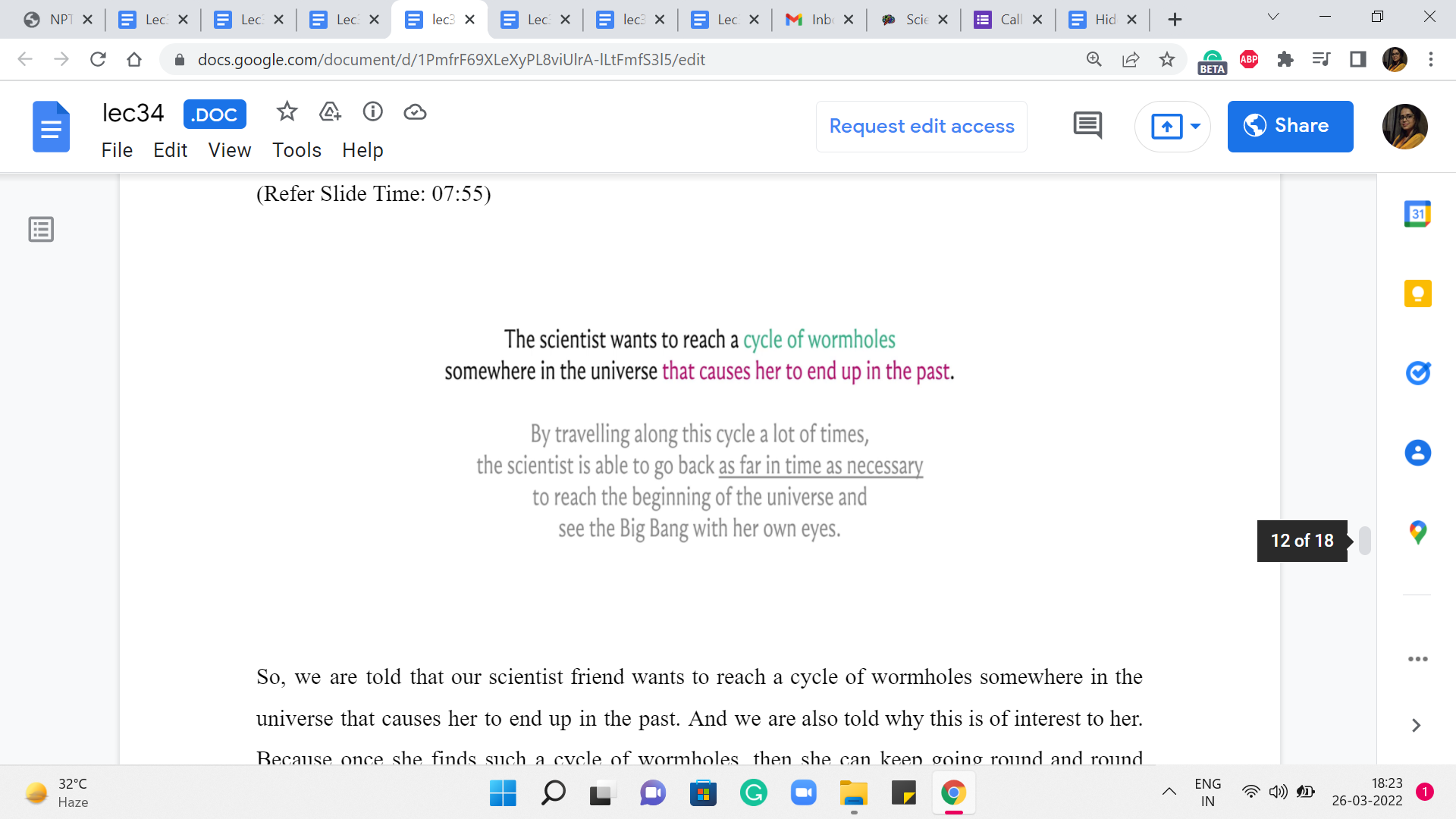Open Google Keep side panel
1456x819 pixels.
coord(1417,293)
